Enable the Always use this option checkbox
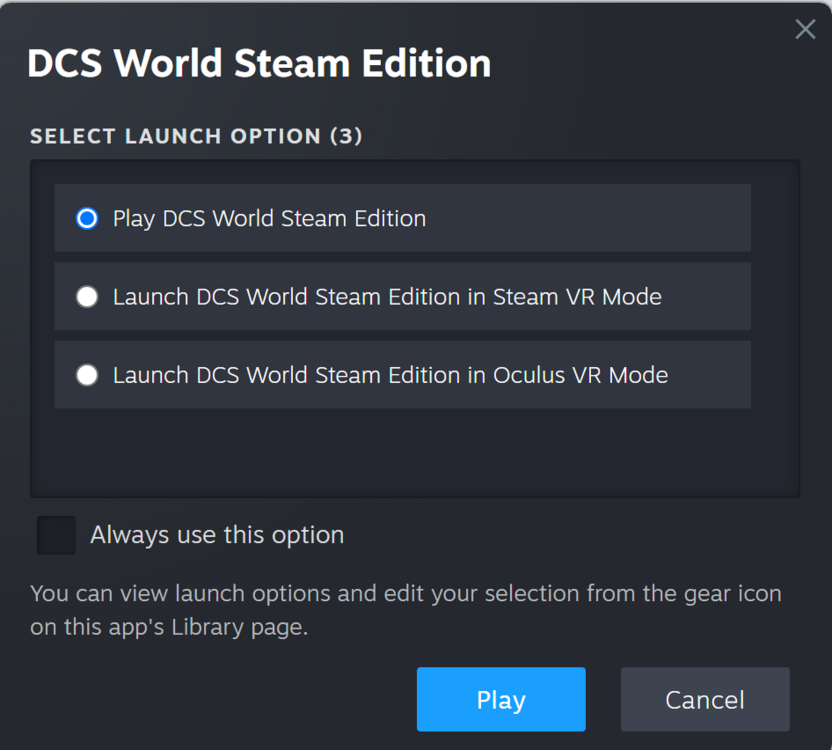 click(x=56, y=535)
